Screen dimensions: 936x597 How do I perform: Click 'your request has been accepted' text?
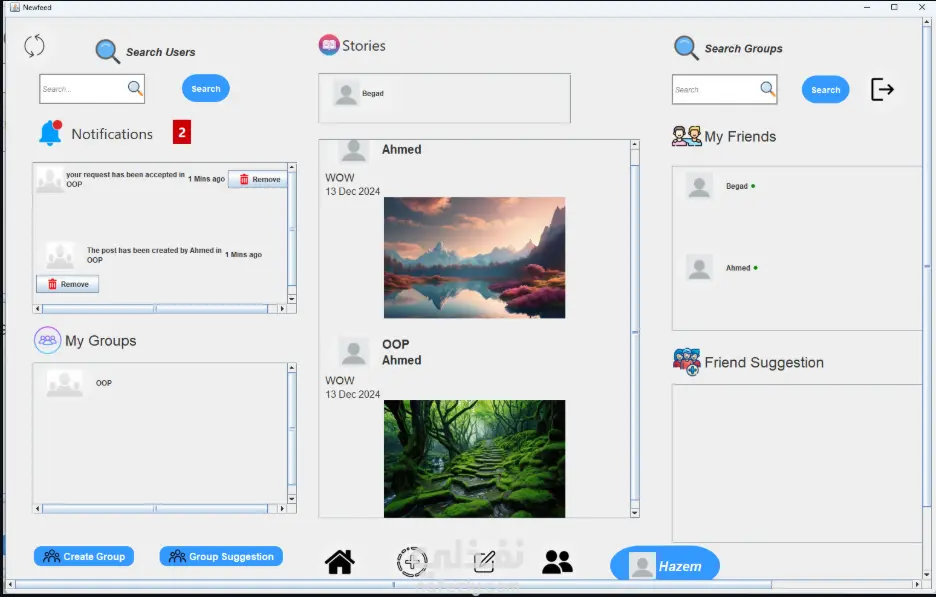point(125,179)
